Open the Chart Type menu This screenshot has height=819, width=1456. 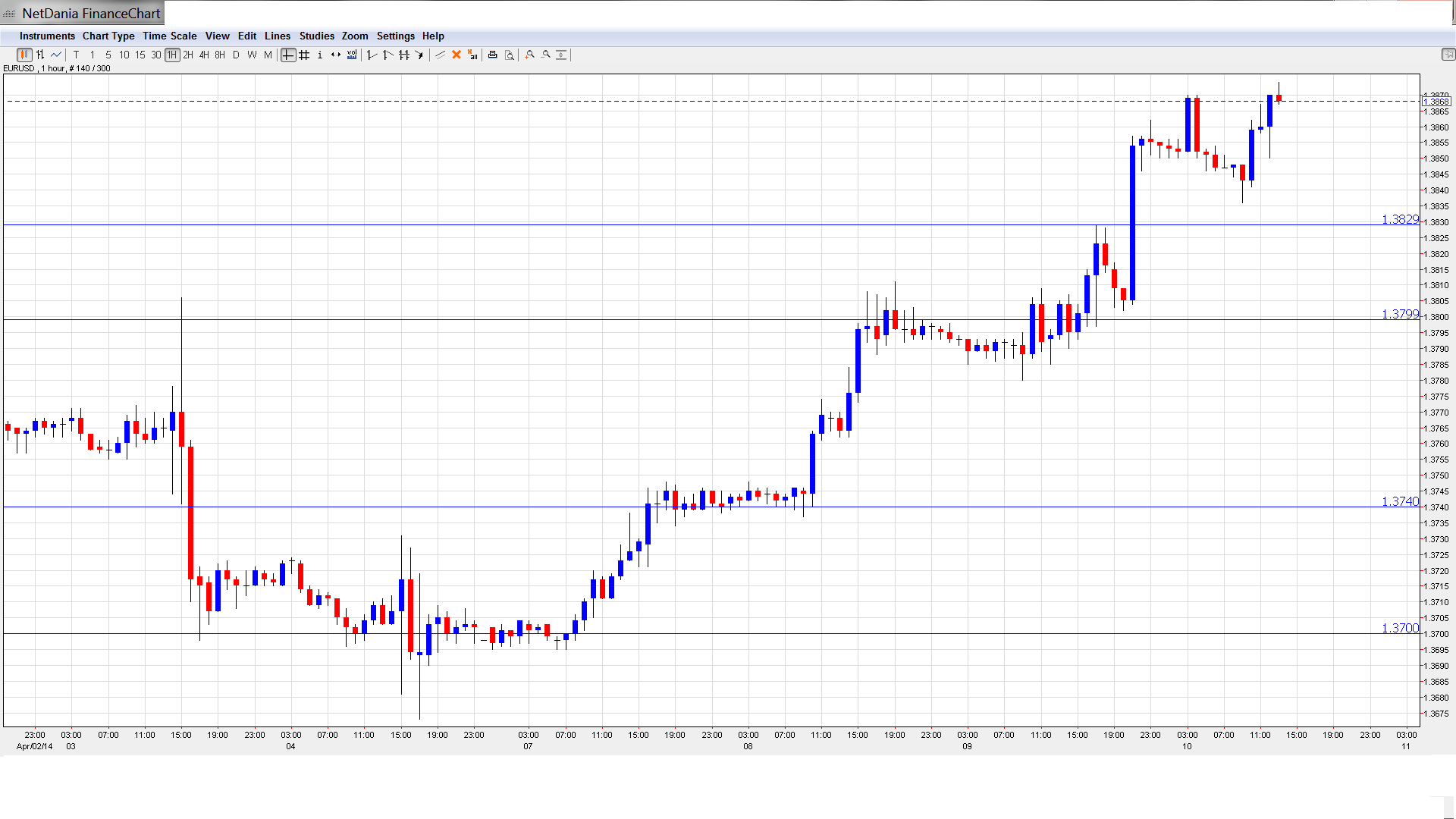(x=108, y=36)
